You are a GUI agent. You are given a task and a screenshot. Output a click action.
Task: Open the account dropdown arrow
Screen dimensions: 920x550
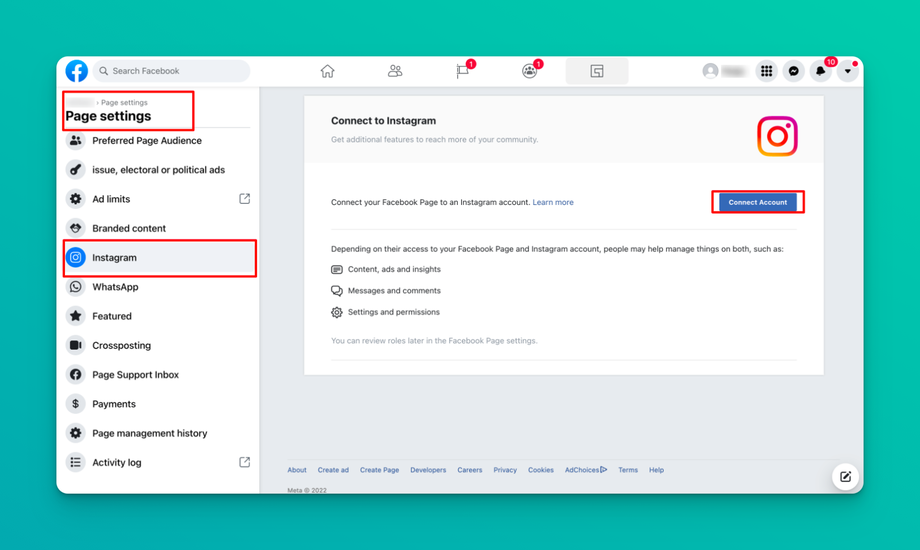[847, 71]
